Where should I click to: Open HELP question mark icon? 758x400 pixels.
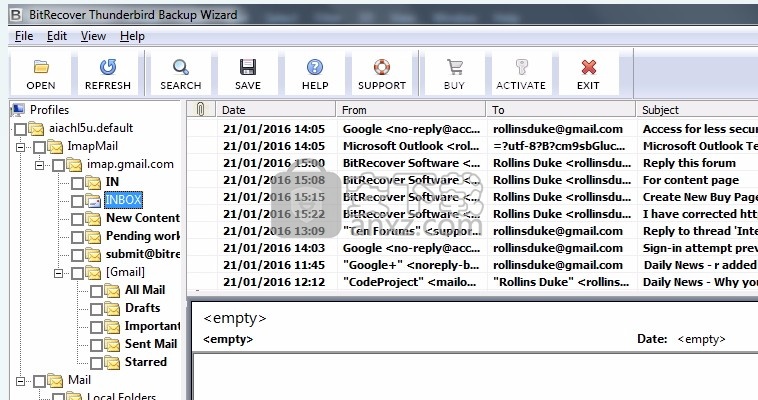click(315, 67)
